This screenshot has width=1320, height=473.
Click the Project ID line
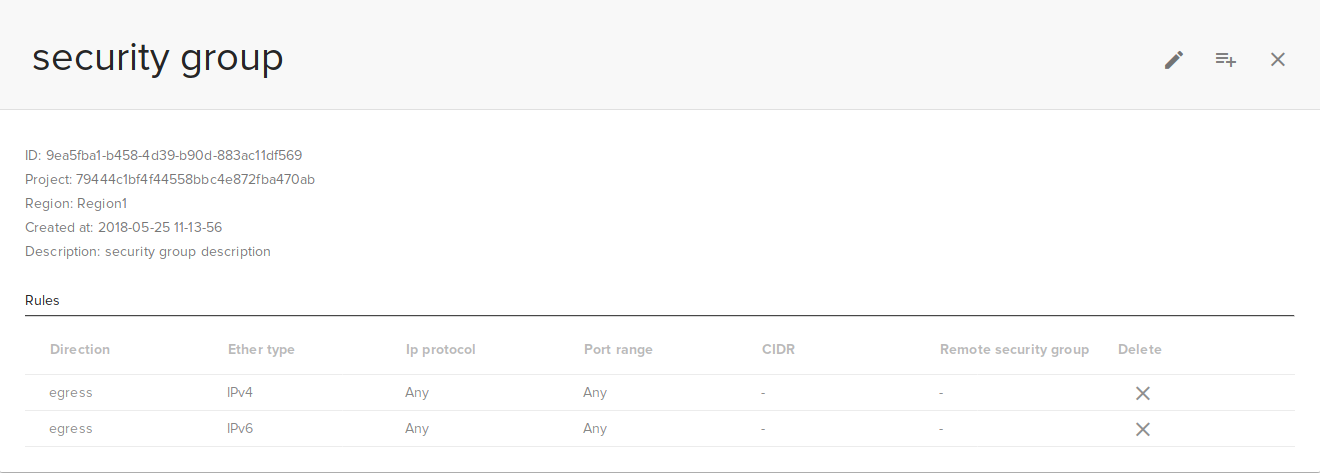pos(170,179)
